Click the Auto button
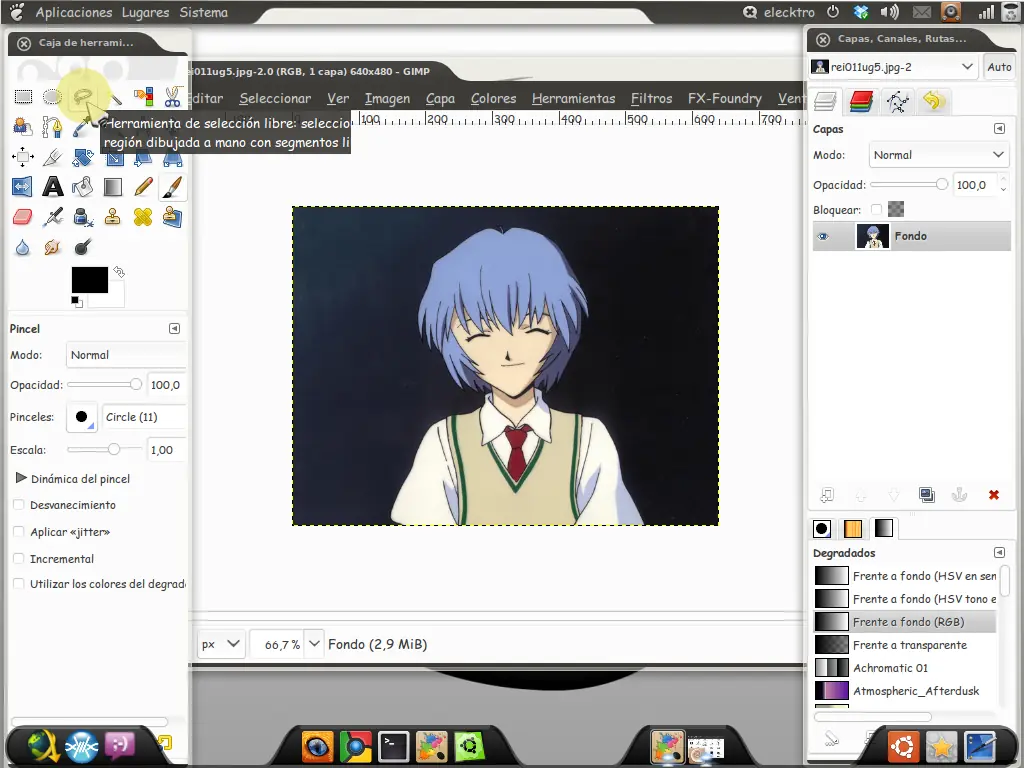 pos(999,67)
